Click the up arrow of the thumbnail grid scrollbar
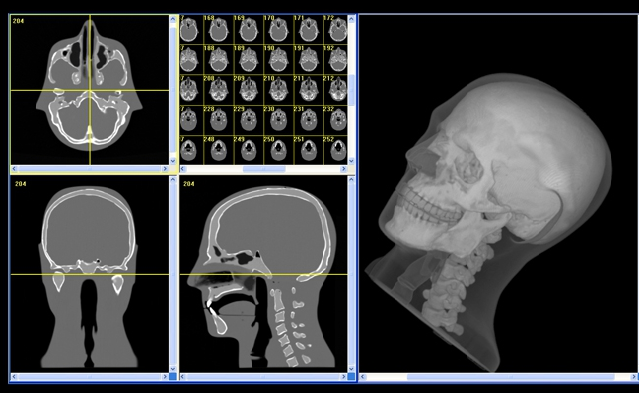 (x=351, y=19)
